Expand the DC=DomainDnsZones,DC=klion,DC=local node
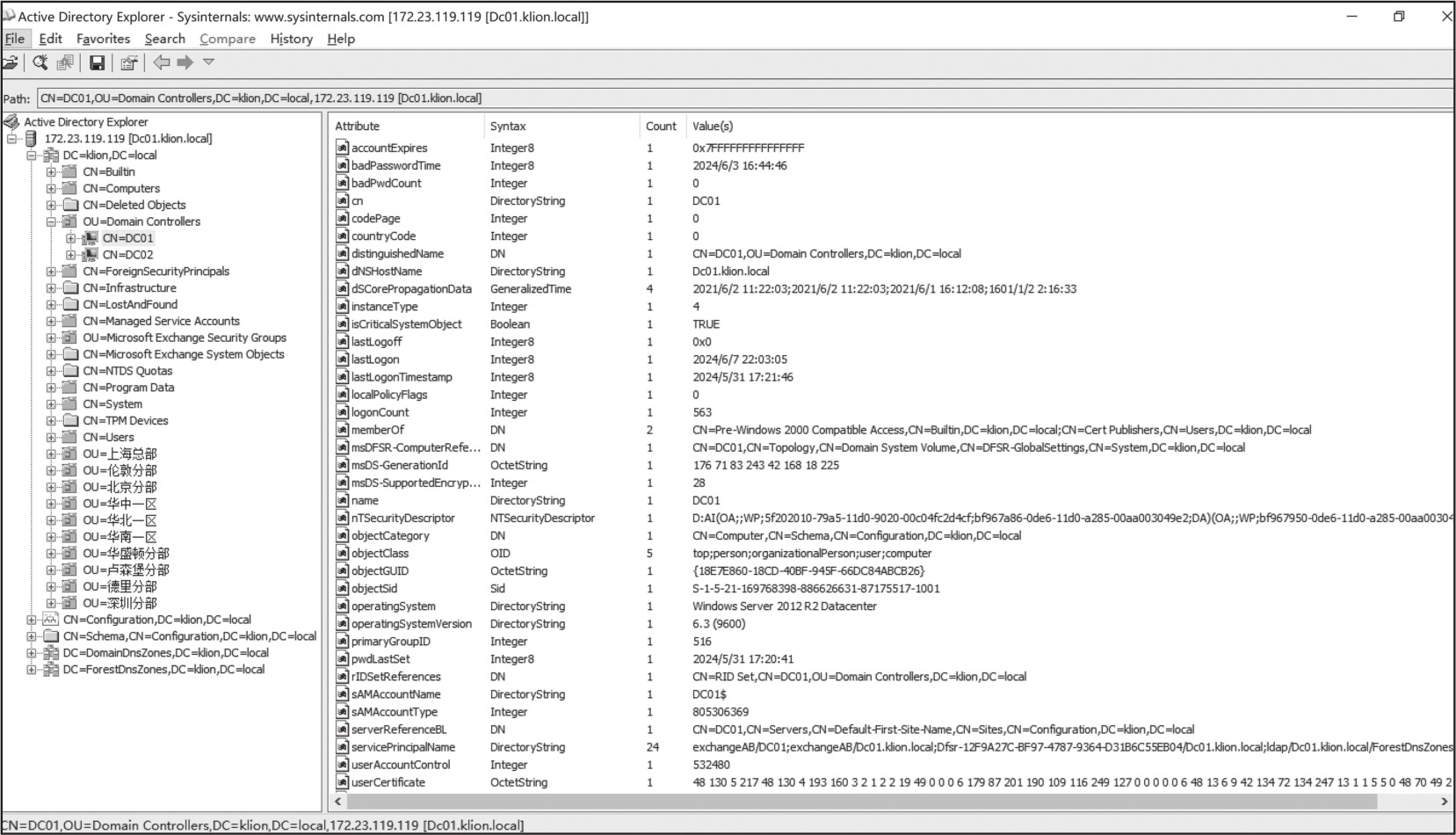1456x835 pixels. [x=31, y=653]
